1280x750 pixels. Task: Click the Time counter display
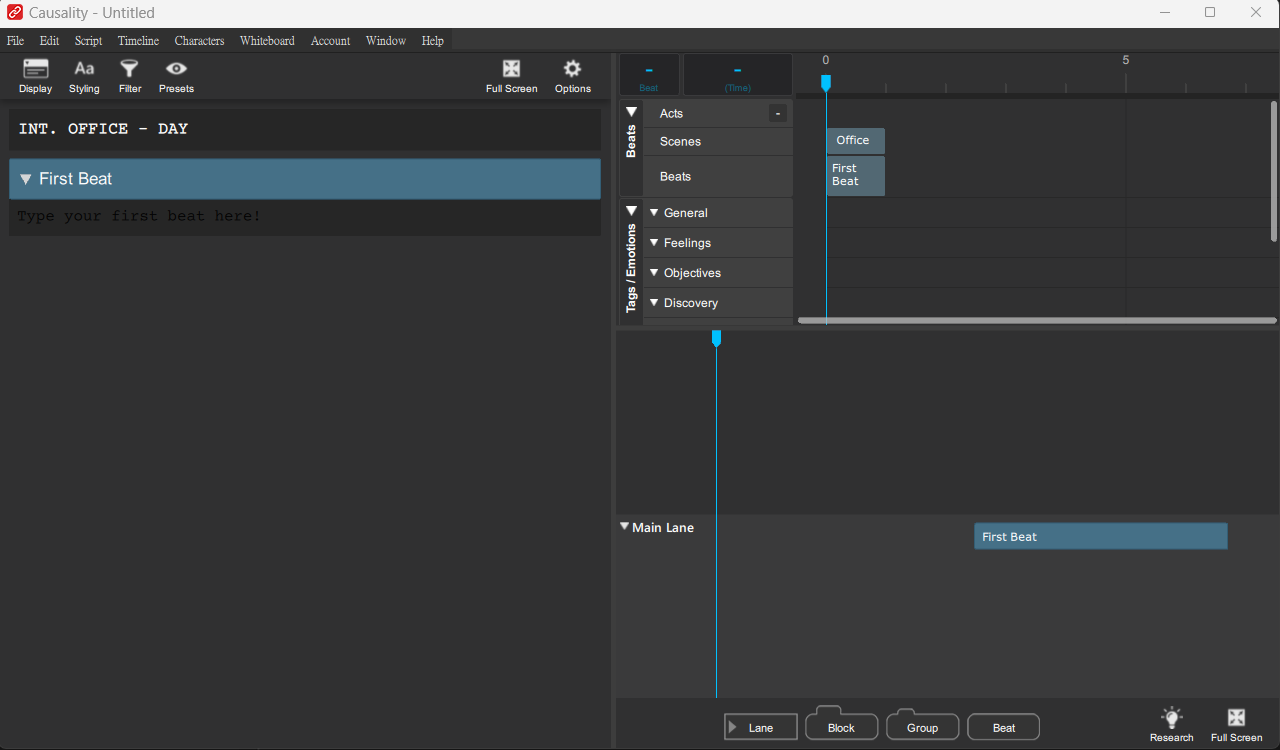(x=738, y=74)
